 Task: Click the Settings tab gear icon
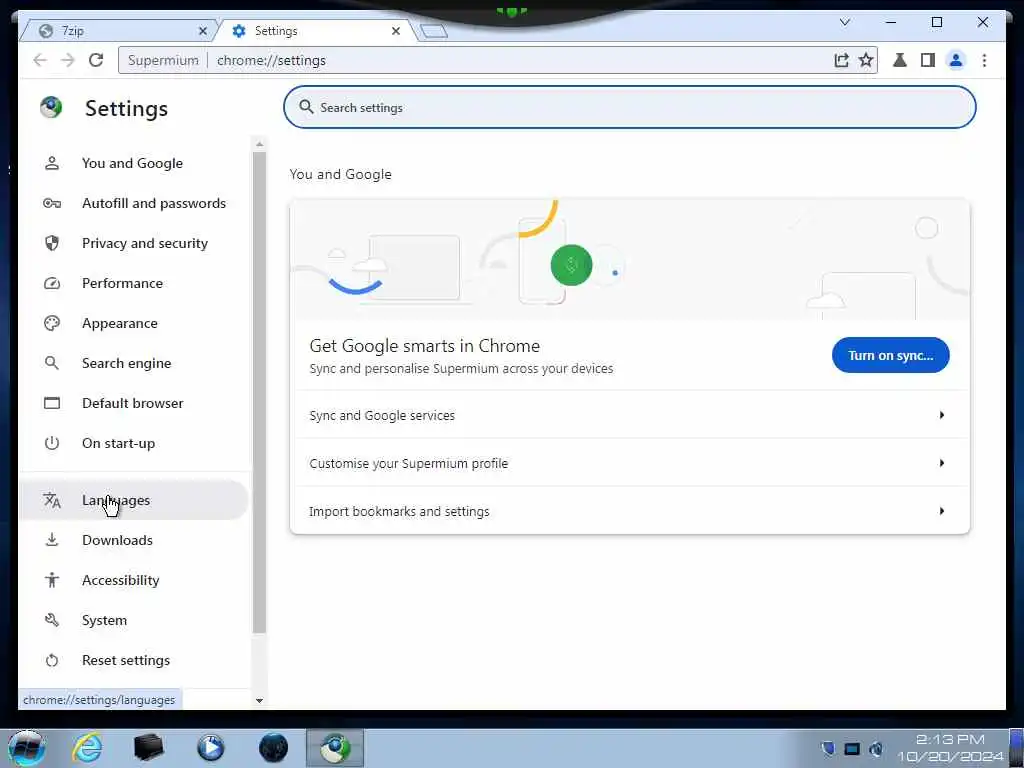point(239,31)
